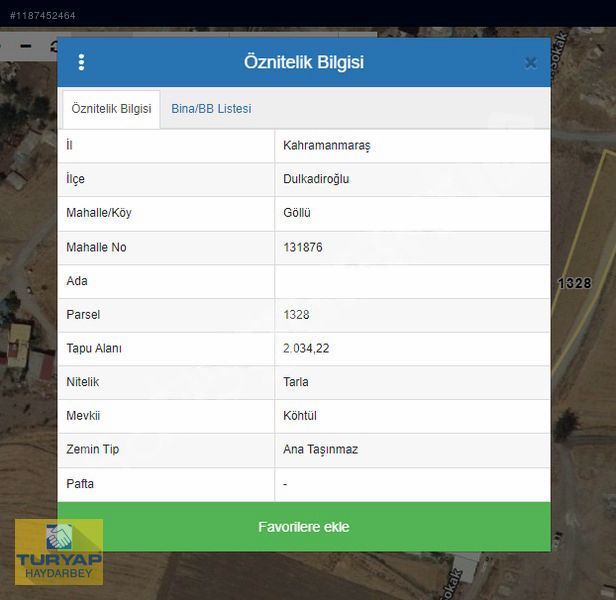The width and height of the screenshot is (616, 600).
Task: Click the İl row label
Action: pyautogui.click(x=70, y=145)
